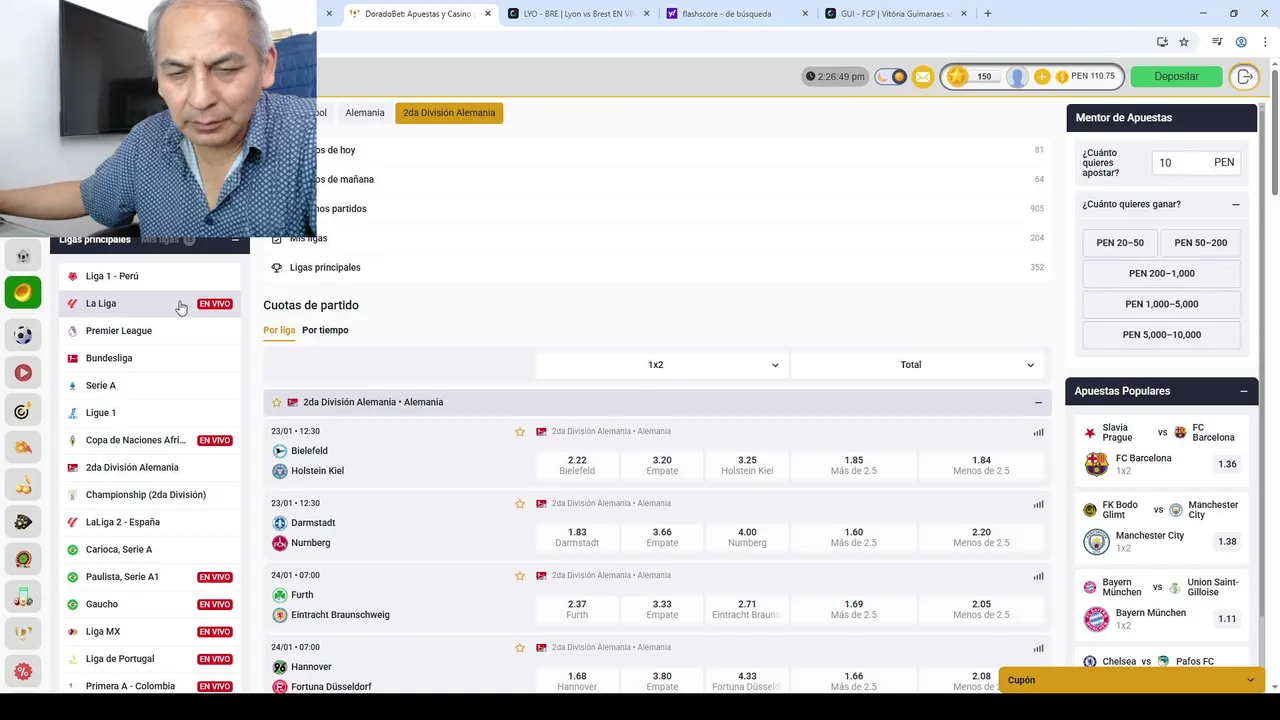1280x720 pixels.
Task: Open statistics icon for Furth match
Action: [1038, 576]
